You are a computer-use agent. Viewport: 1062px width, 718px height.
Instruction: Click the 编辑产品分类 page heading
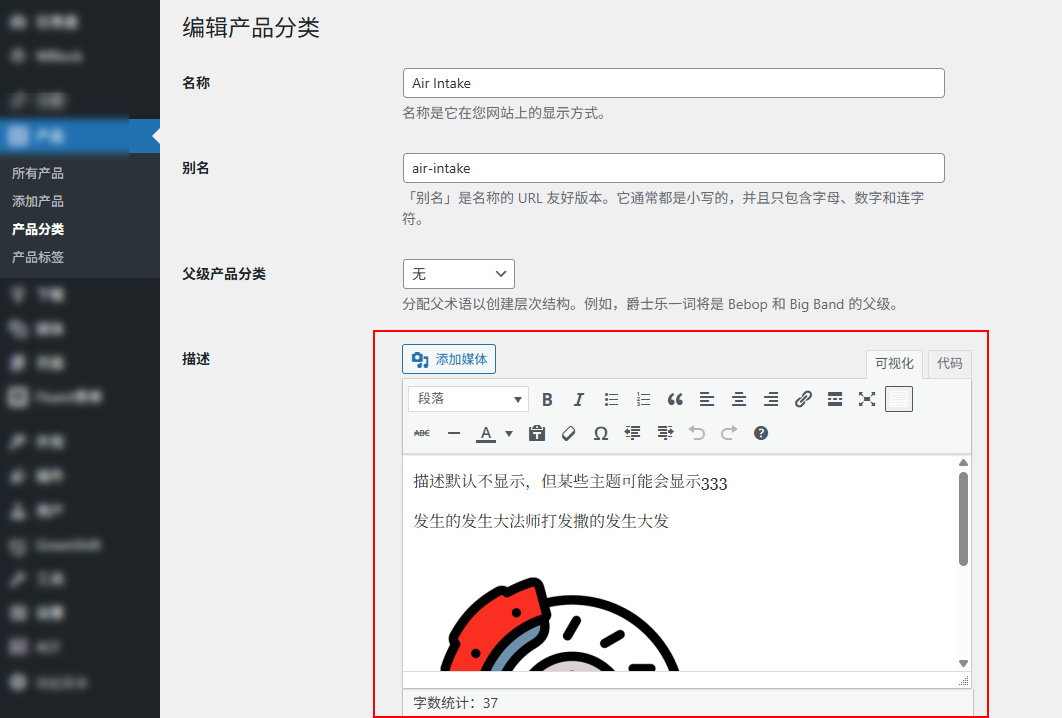(251, 28)
